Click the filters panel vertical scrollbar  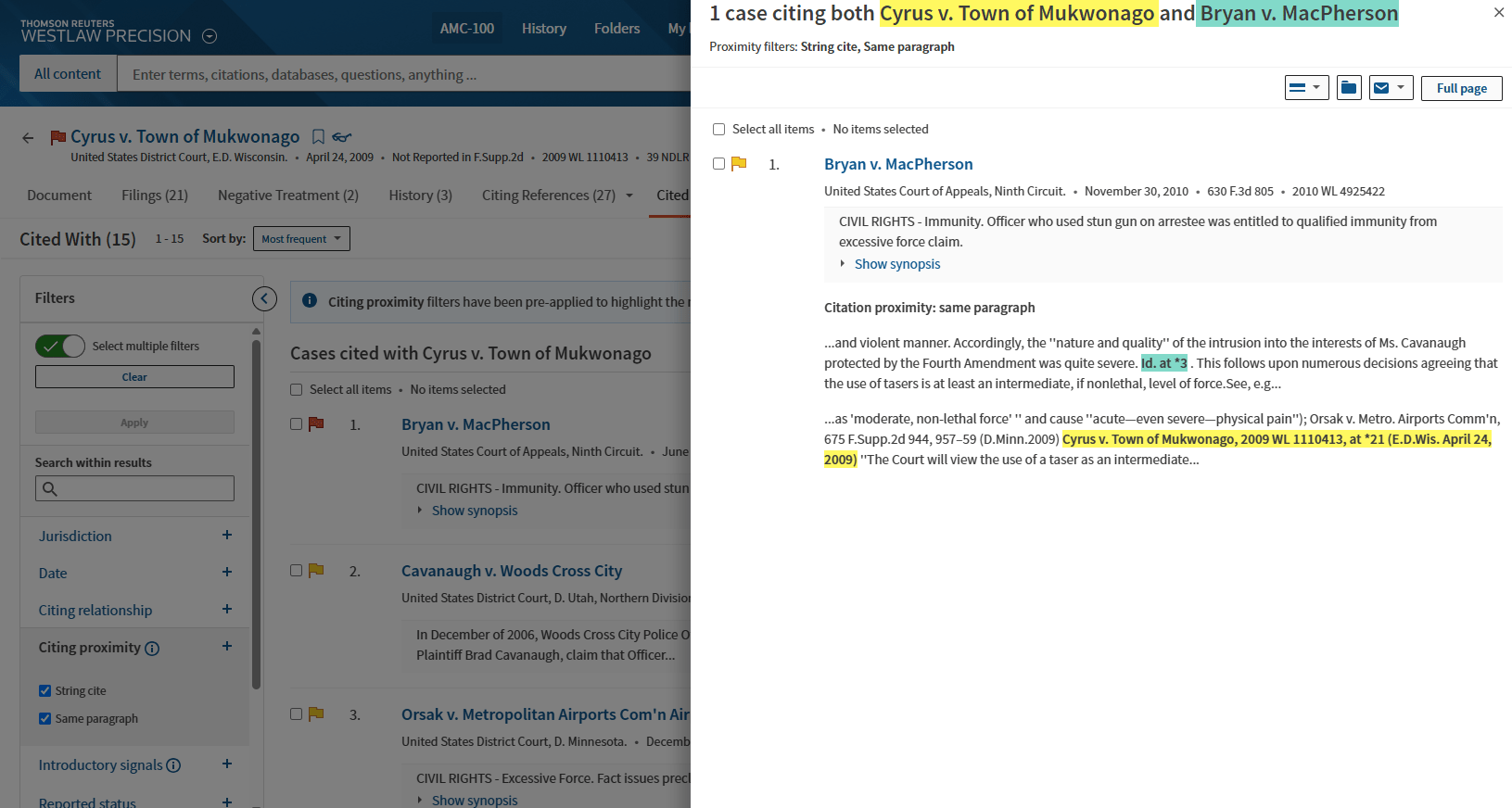pyautogui.click(x=257, y=510)
